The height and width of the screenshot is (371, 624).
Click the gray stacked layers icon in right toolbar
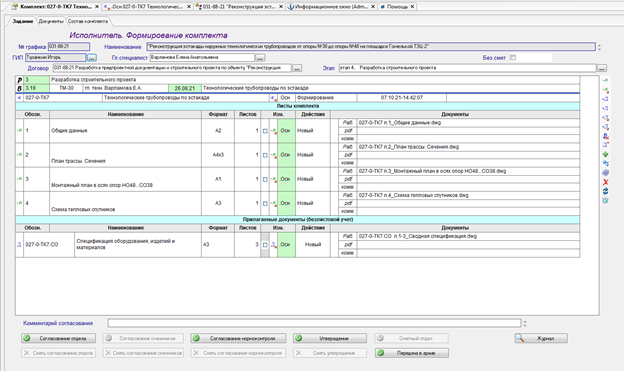tap(605, 173)
